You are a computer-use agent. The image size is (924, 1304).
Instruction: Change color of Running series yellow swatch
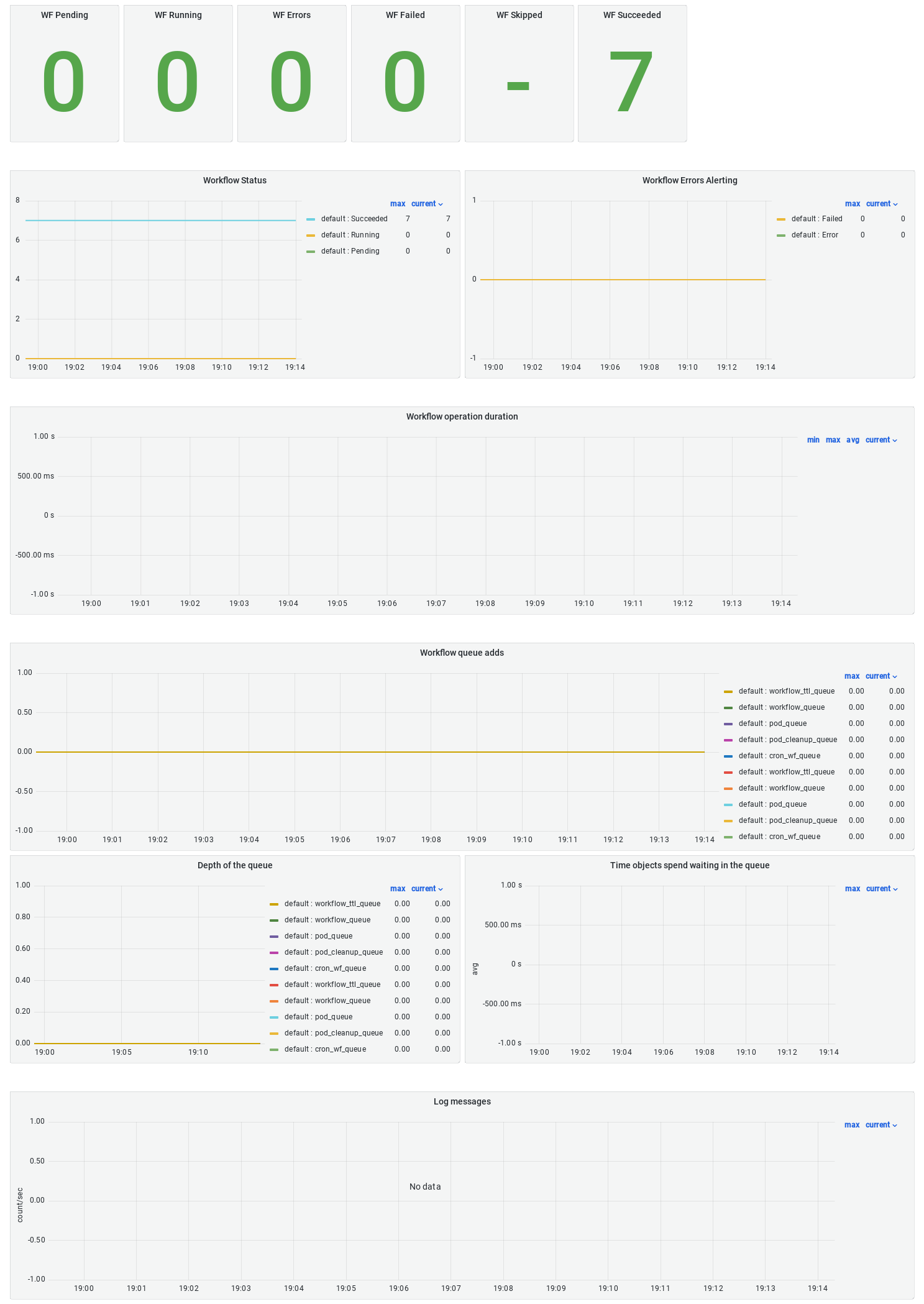[x=311, y=235]
